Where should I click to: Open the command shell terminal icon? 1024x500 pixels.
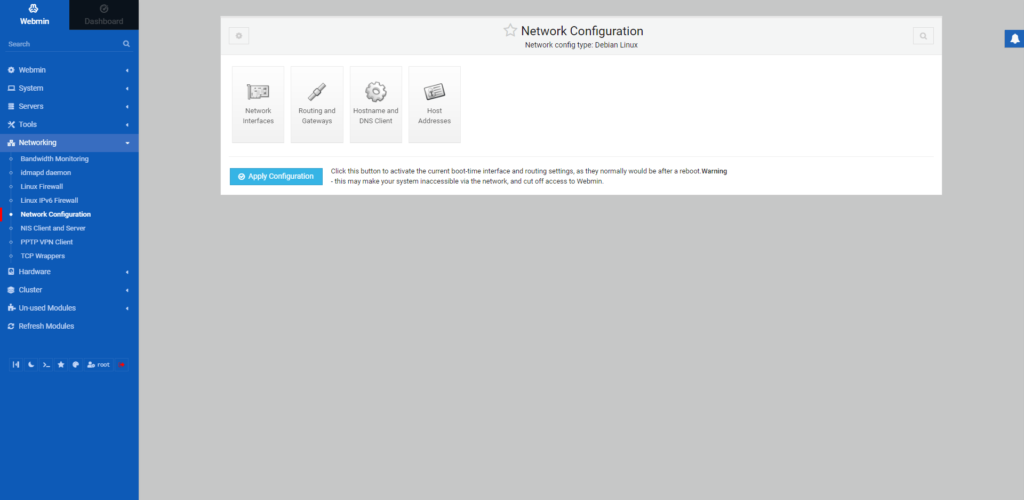(x=46, y=365)
